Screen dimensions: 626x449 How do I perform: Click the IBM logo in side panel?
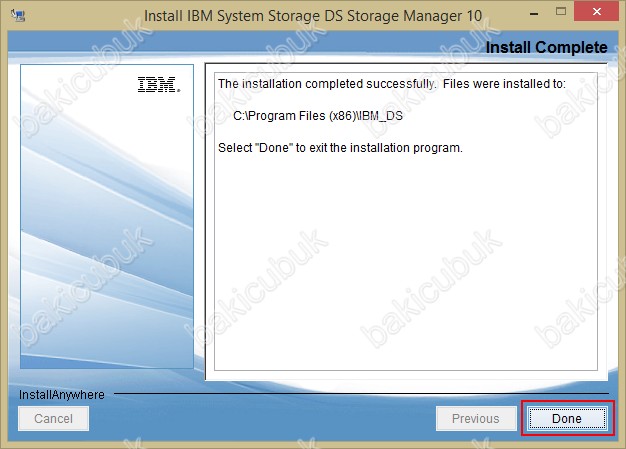pyautogui.click(x=158, y=85)
